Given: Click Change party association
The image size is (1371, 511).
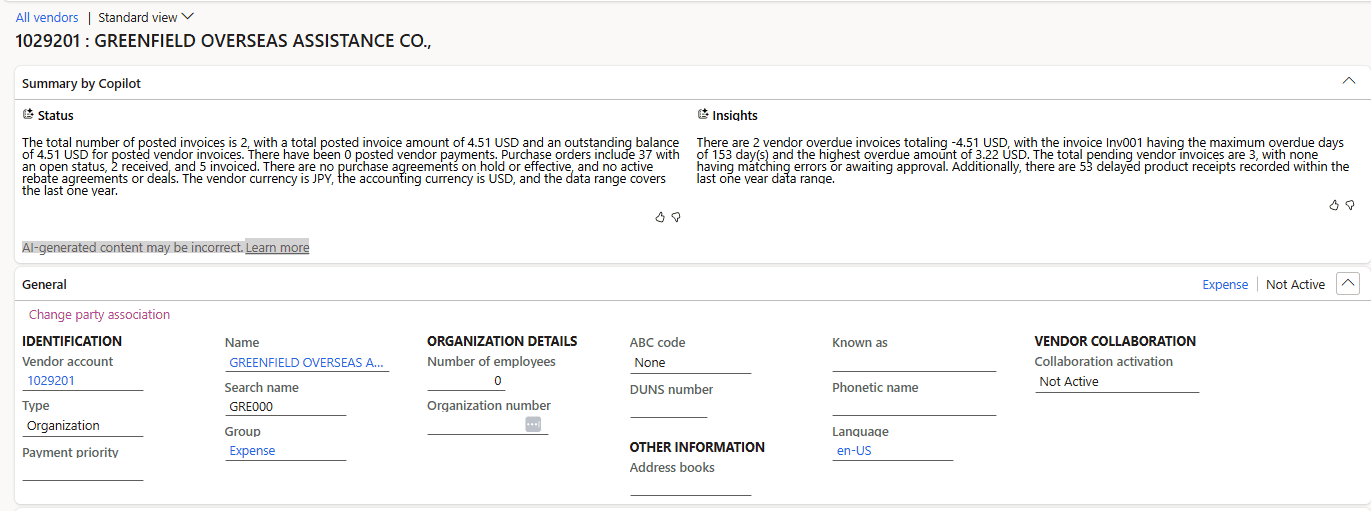Looking at the screenshot, I should coord(99,314).
